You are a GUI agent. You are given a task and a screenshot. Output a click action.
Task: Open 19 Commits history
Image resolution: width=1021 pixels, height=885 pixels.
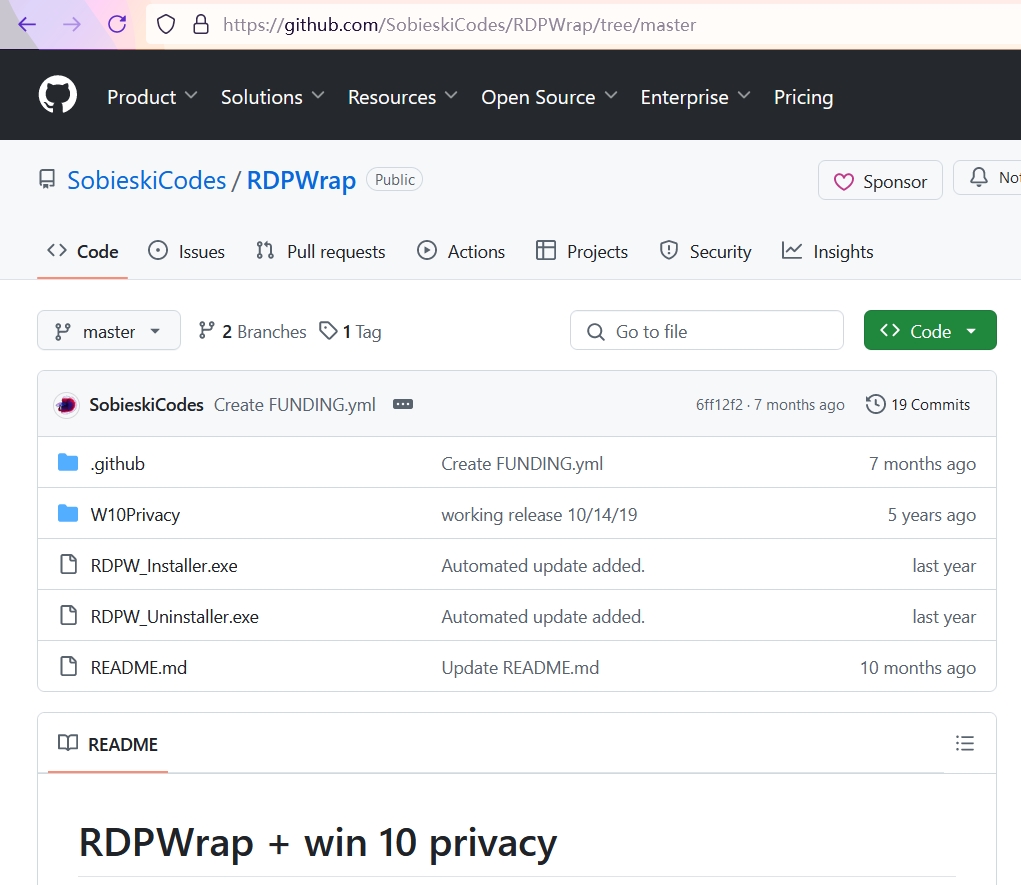(918, 405)
